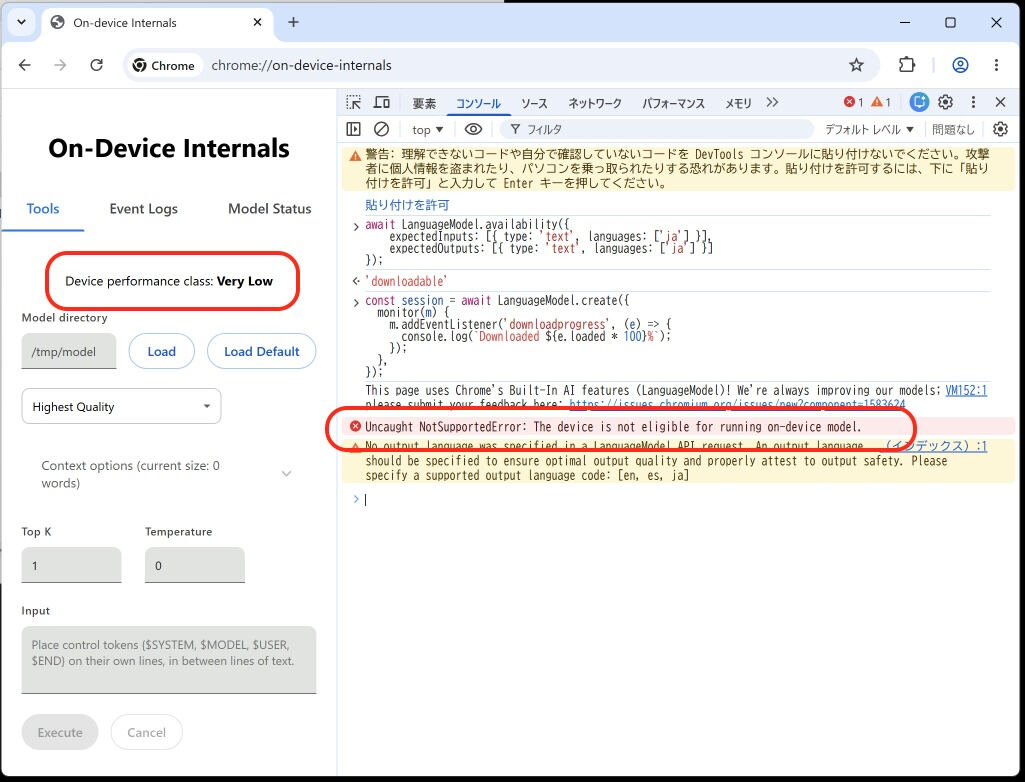Open the ソース panel

pos(534,103)
